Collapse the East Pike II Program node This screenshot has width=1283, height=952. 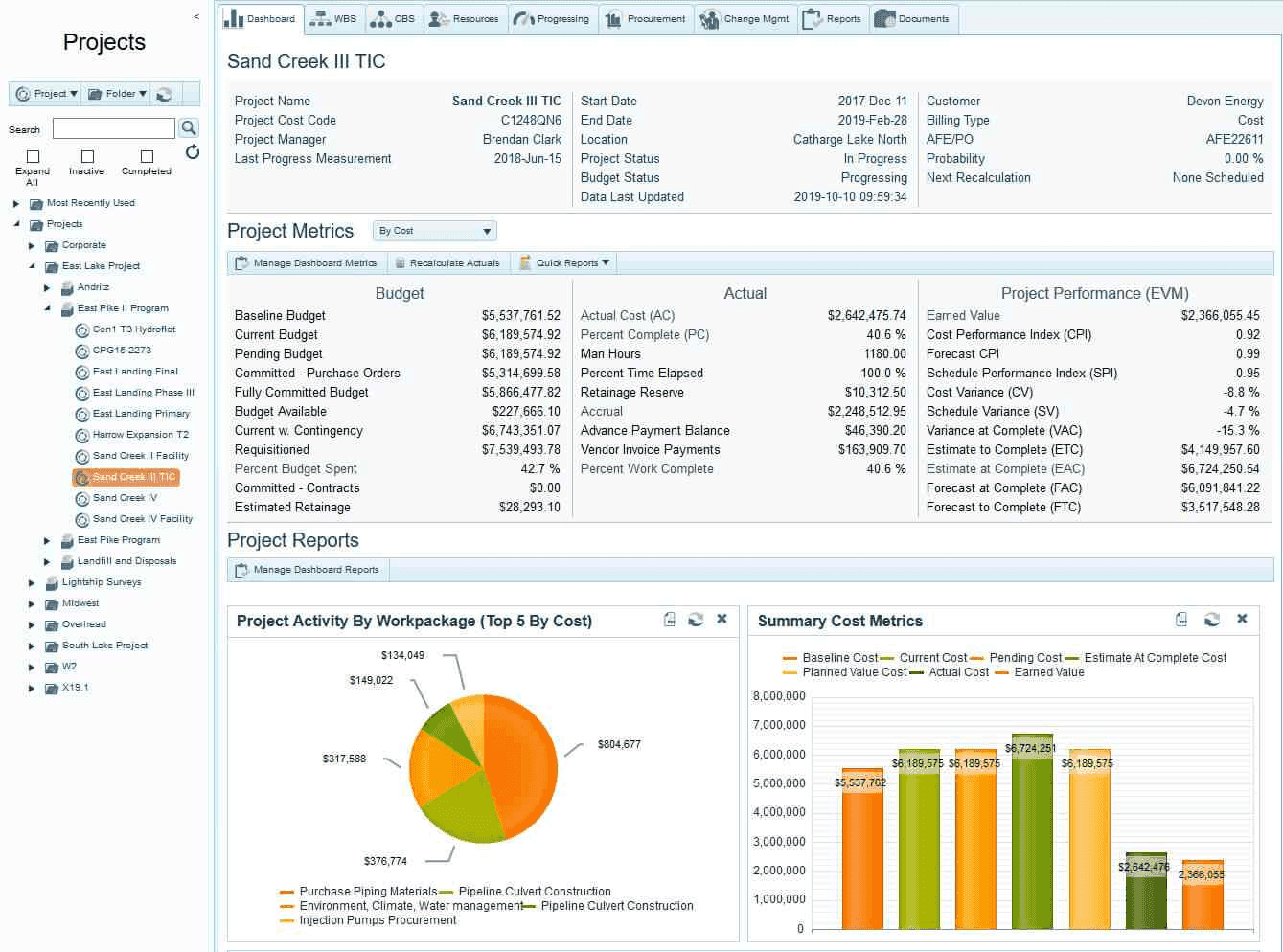pos(46,308)
